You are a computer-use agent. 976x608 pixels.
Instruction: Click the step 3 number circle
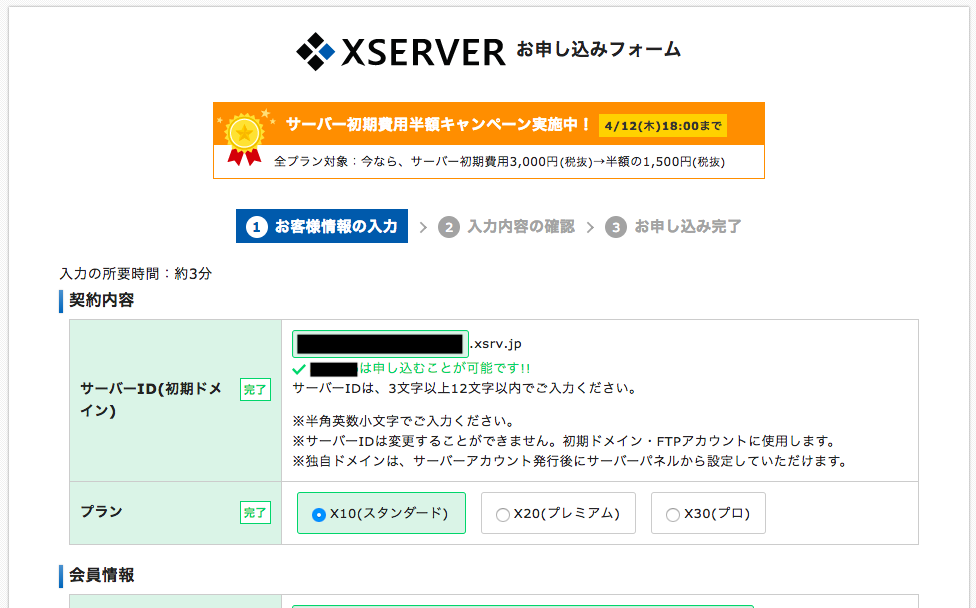tap(616, 227)
